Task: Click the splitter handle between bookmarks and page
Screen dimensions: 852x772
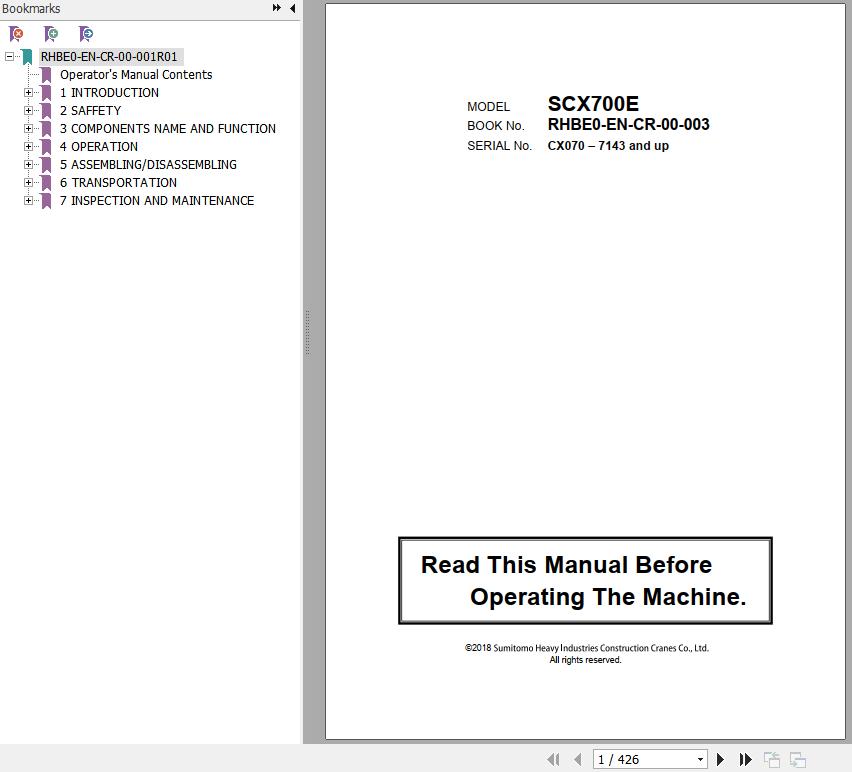Action: pos(308,332)
